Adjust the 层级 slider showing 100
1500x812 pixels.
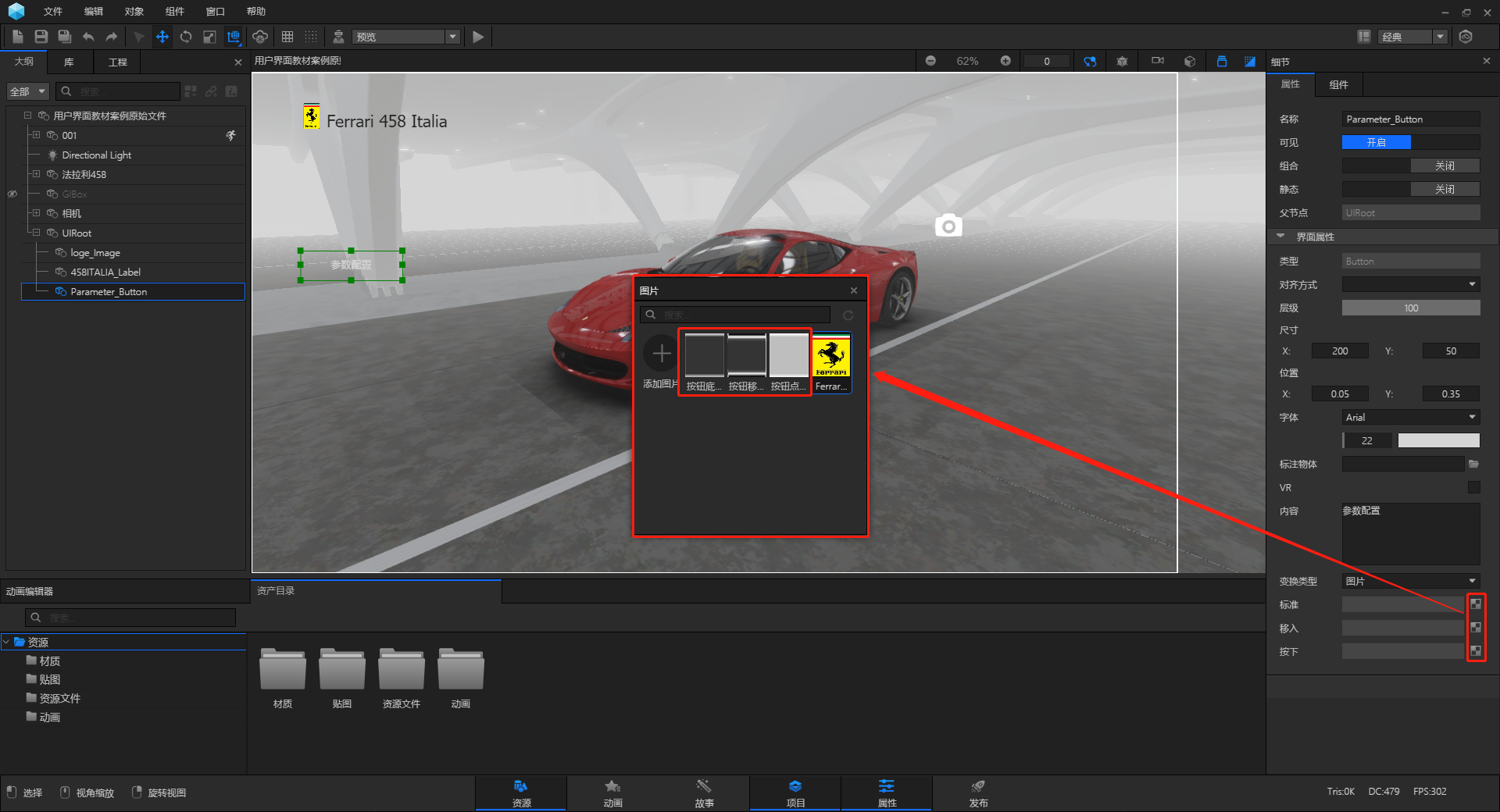click(1411, 308)
